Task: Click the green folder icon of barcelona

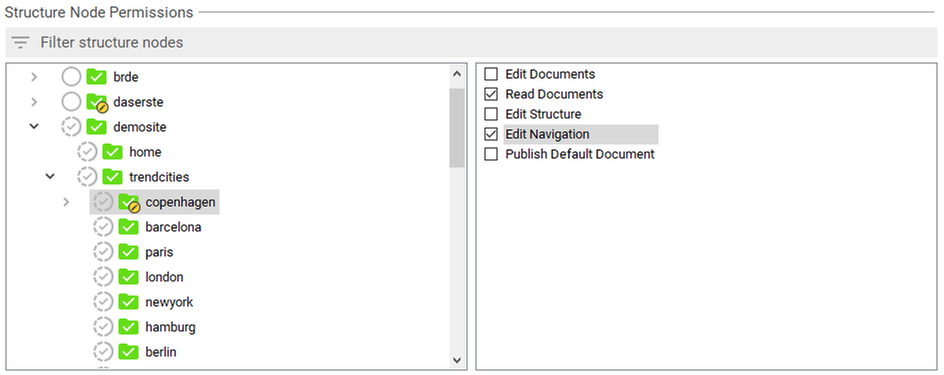Action: click(x=129, y=227)
